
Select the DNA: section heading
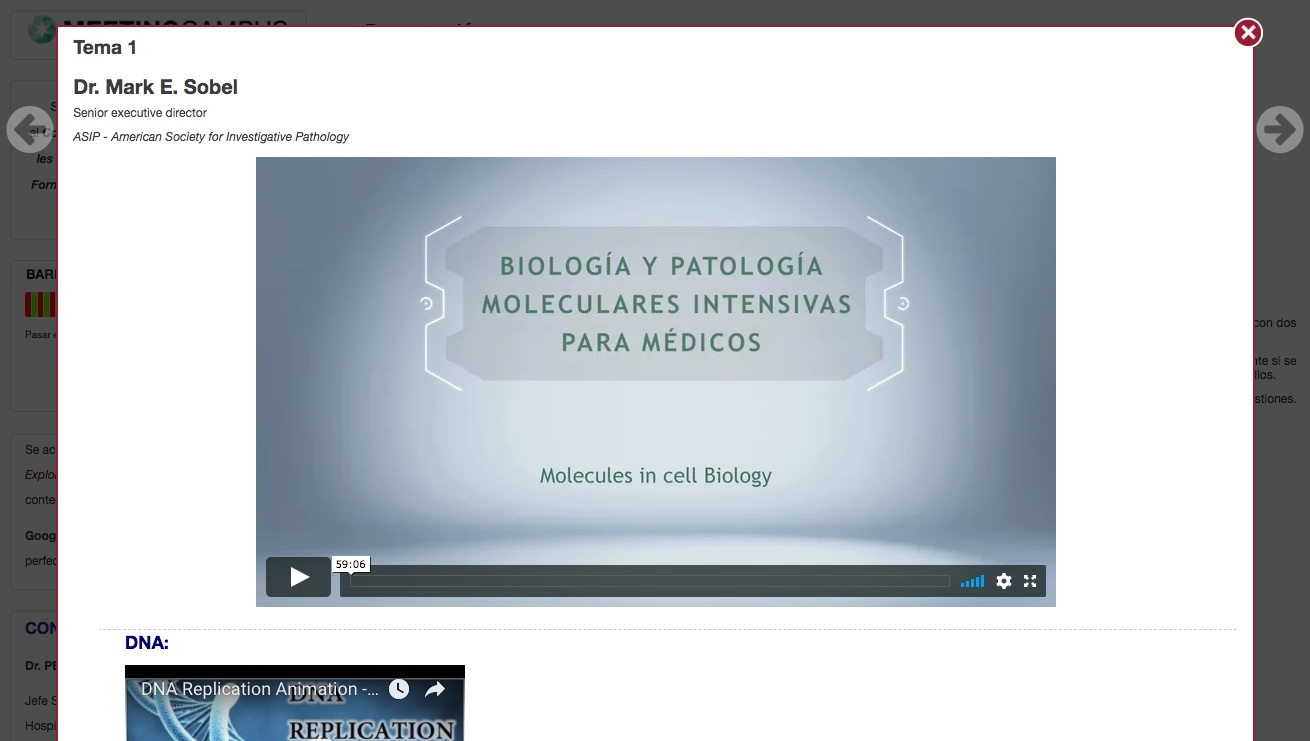147,643
